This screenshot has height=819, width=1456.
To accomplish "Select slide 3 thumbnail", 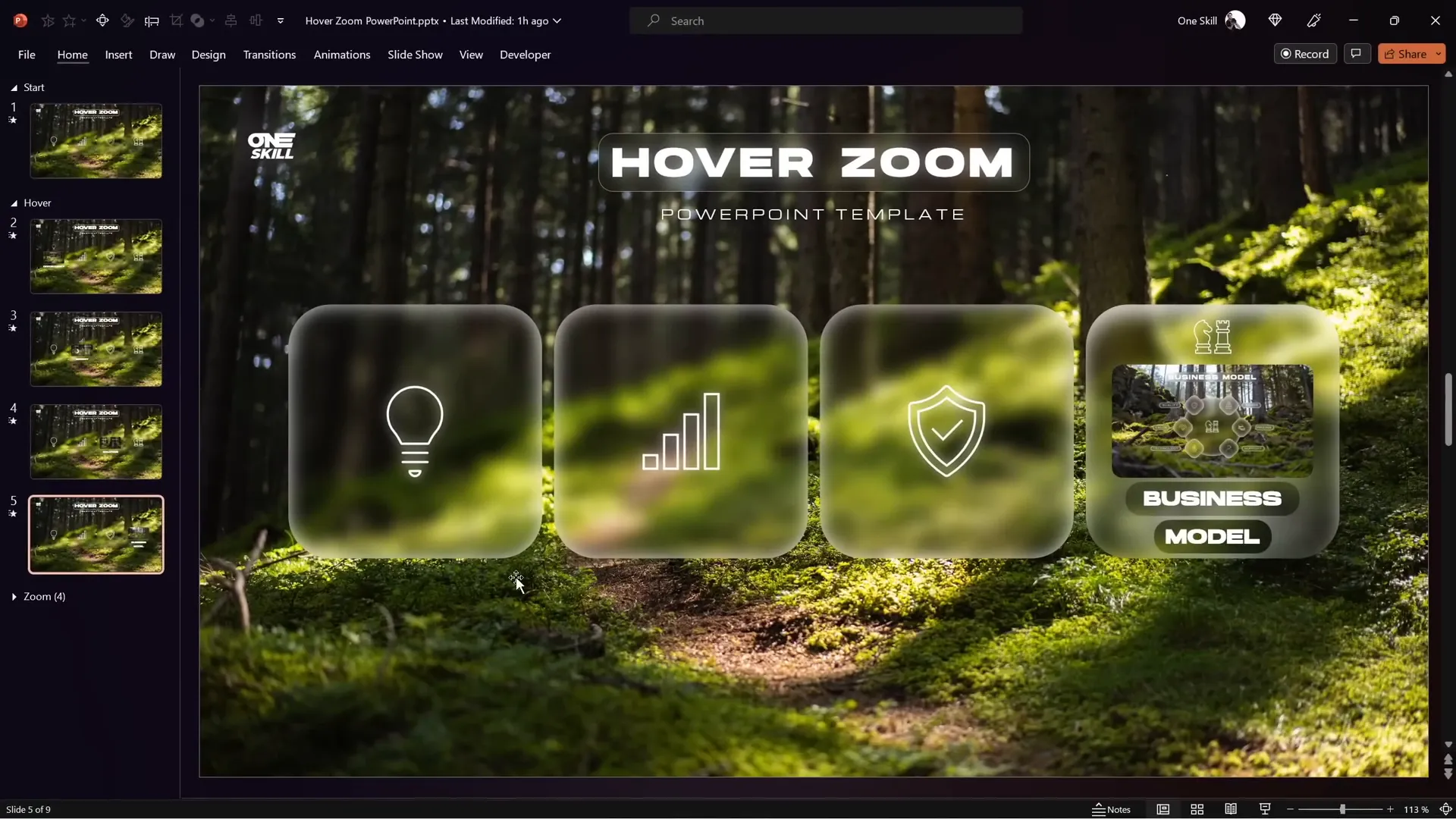I will 96,349.
